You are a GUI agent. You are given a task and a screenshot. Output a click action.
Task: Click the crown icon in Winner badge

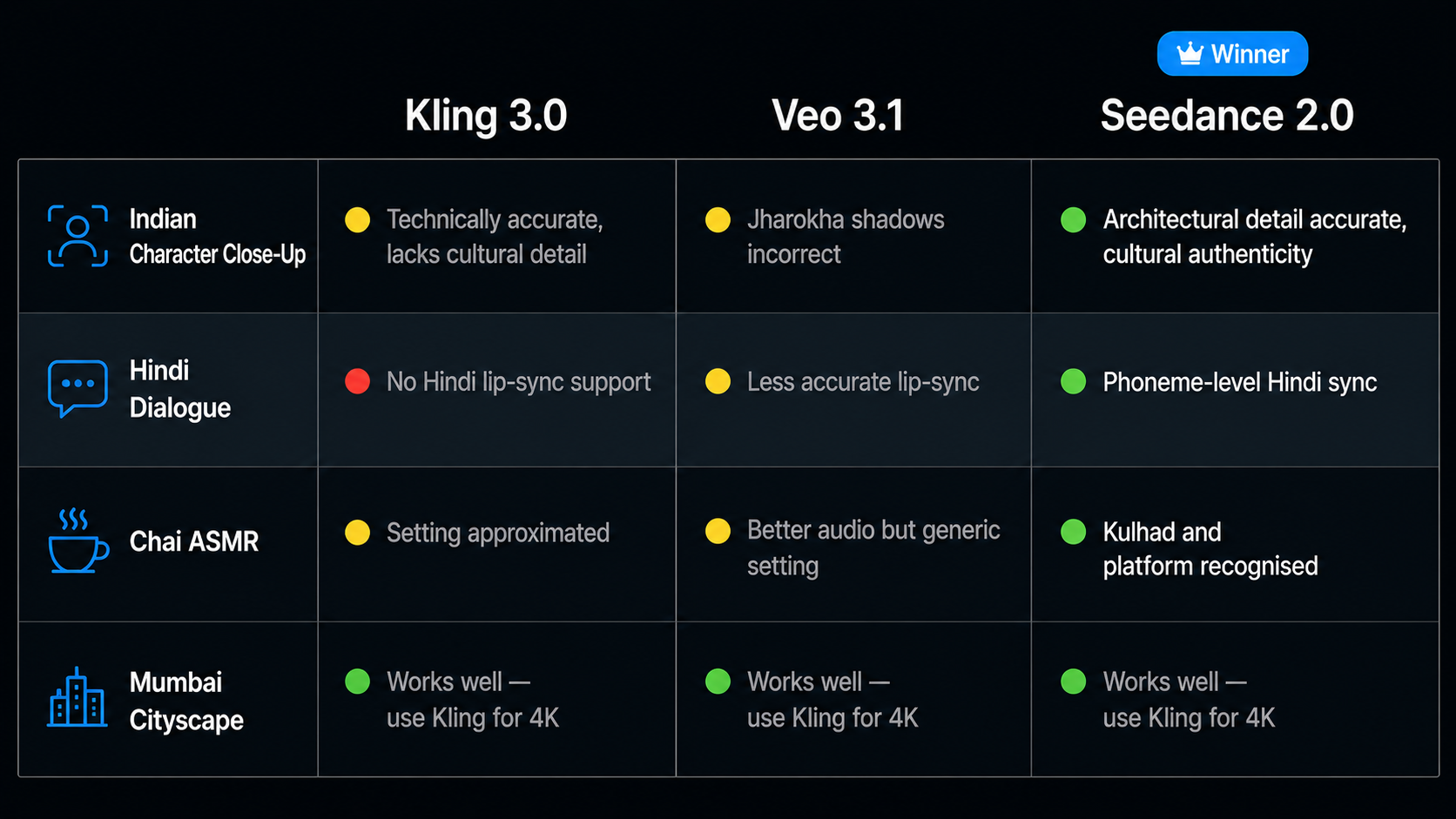(x=1190, y=53)
